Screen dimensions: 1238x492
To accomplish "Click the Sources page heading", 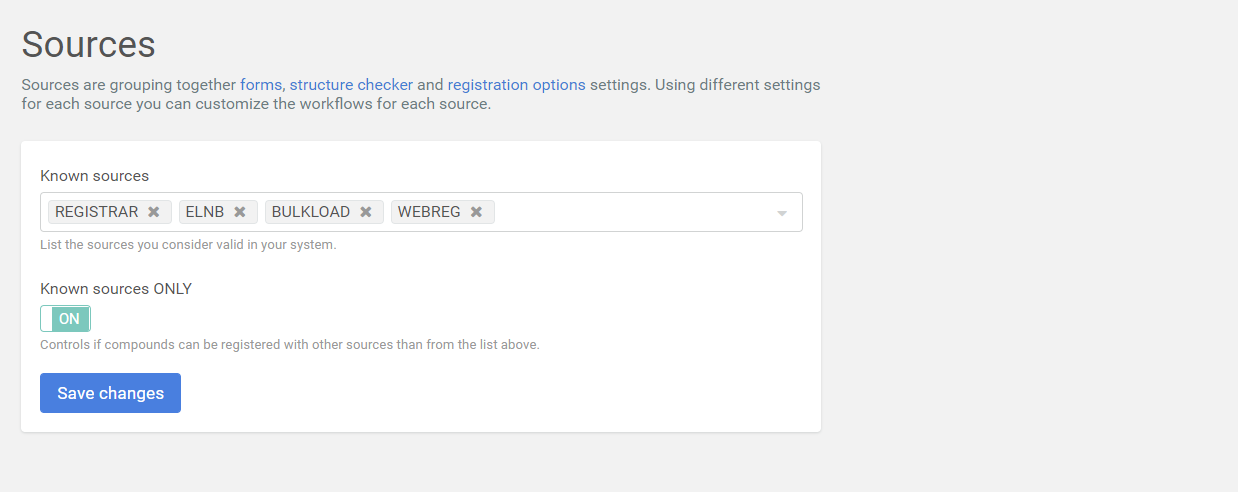I will (88, 44).
